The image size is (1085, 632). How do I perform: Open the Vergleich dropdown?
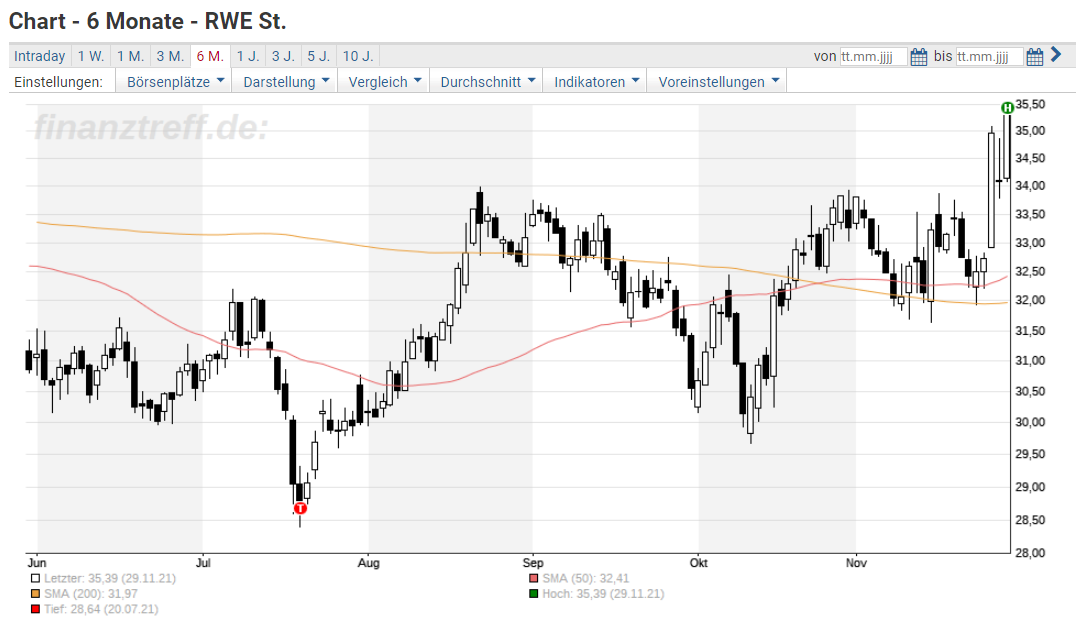[384, 82]
